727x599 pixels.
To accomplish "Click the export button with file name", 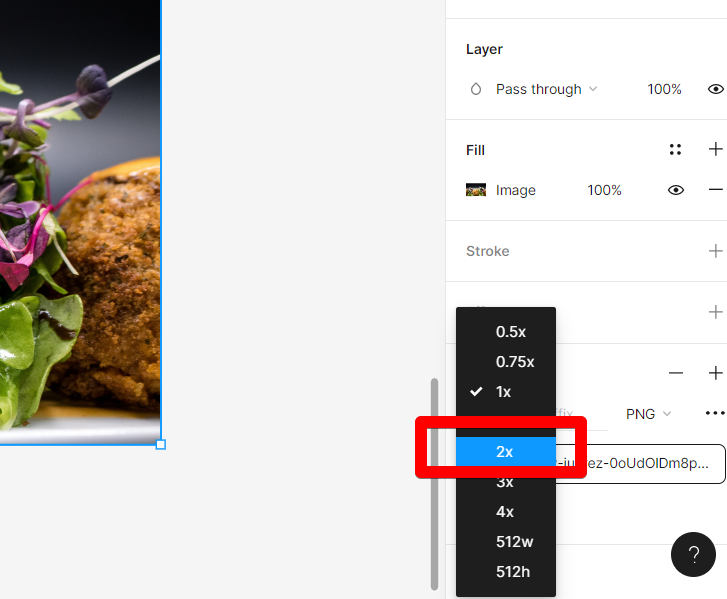I will (640, 464).
